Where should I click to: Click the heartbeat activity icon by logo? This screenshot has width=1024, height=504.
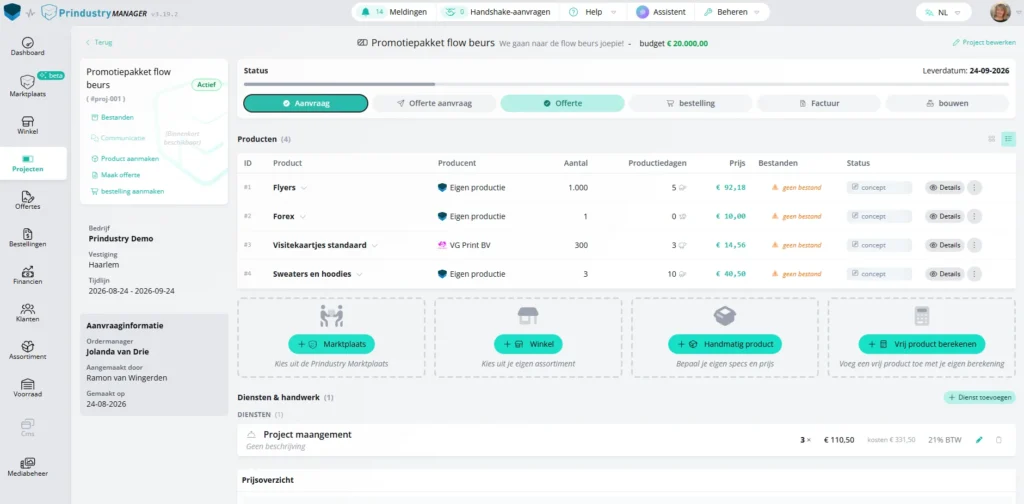[30, 12]
